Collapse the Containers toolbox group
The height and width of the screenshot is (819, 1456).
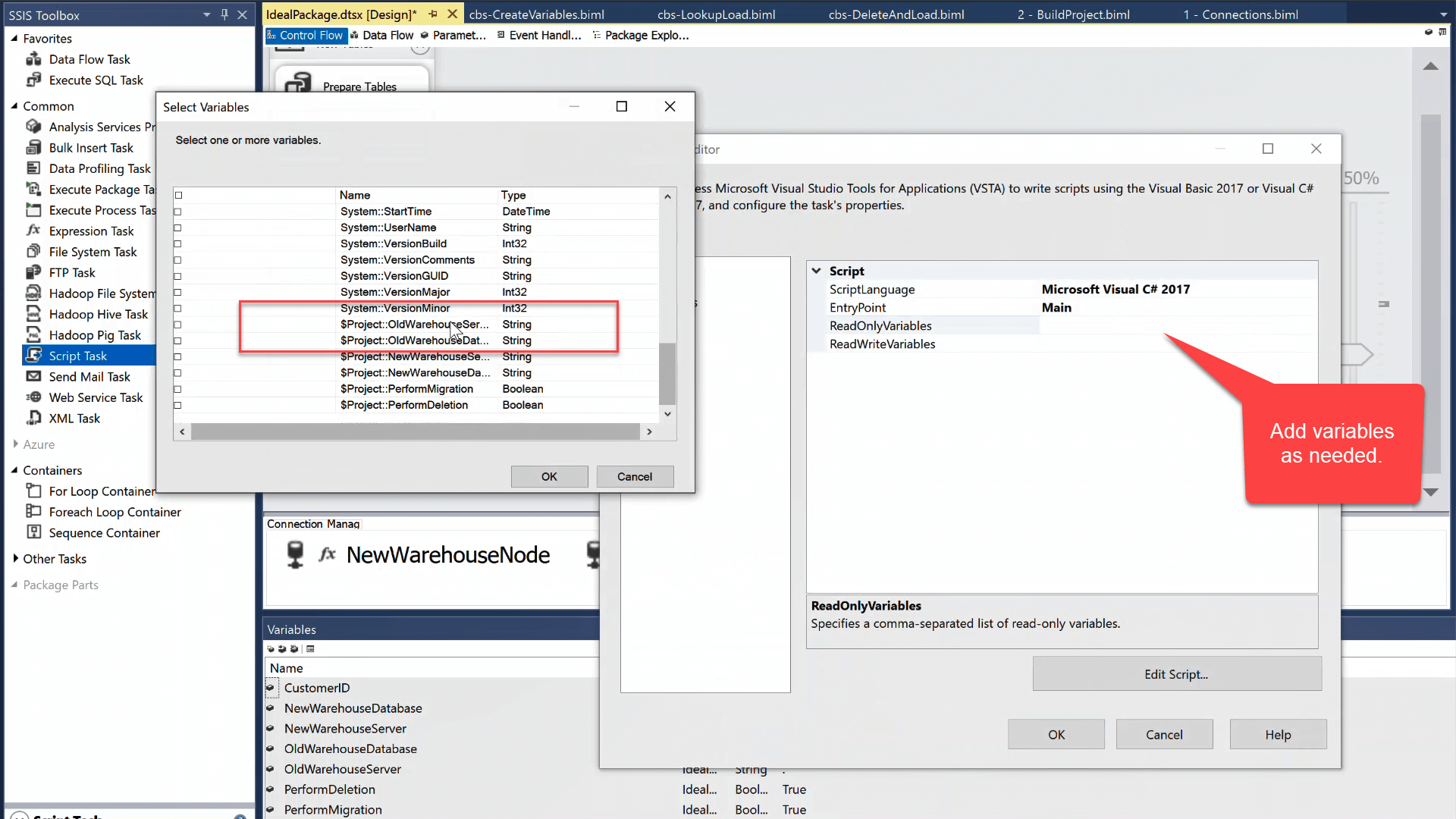(14, 469)
